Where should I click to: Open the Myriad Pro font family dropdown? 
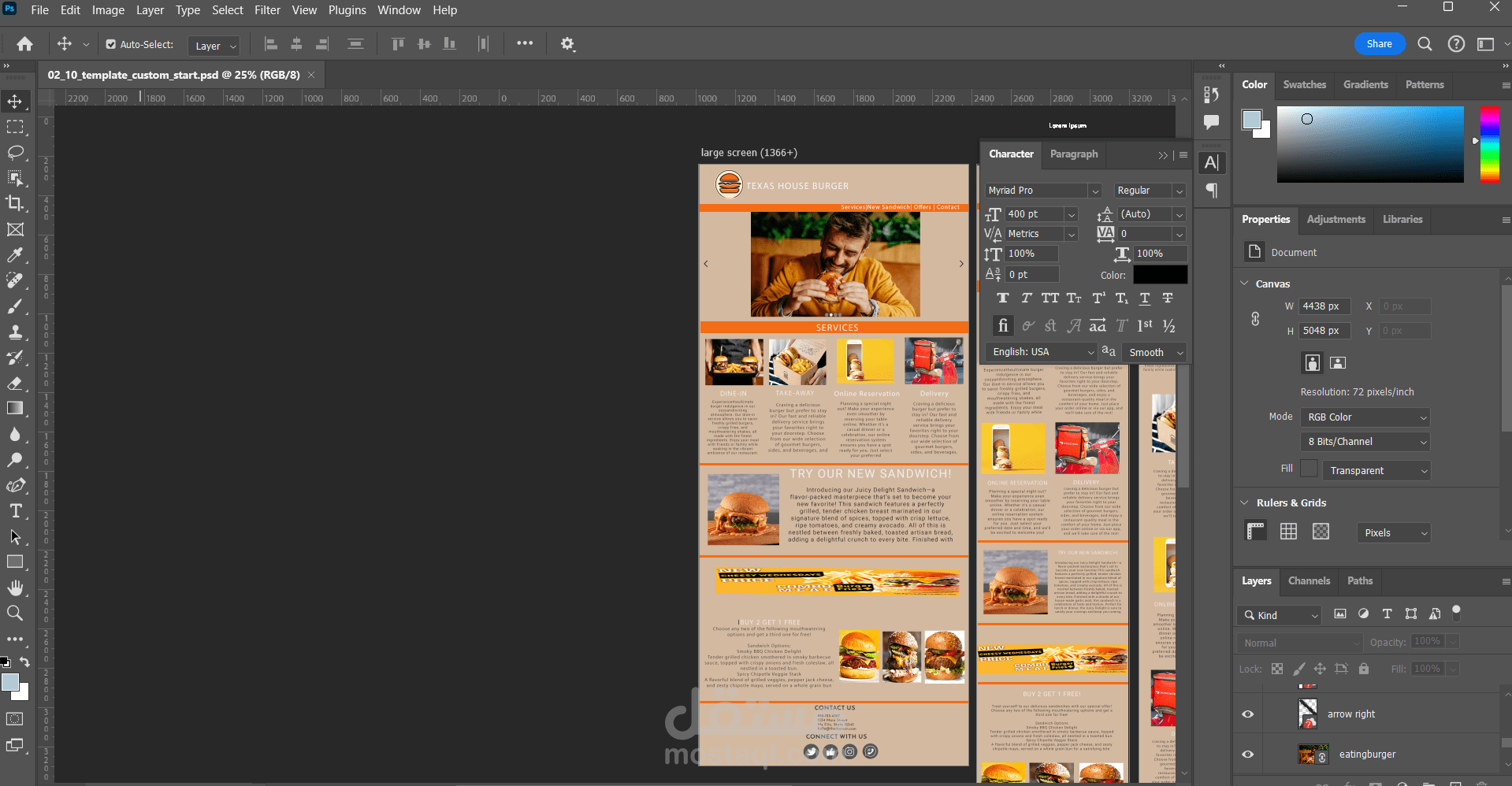tap(1042, 191)
